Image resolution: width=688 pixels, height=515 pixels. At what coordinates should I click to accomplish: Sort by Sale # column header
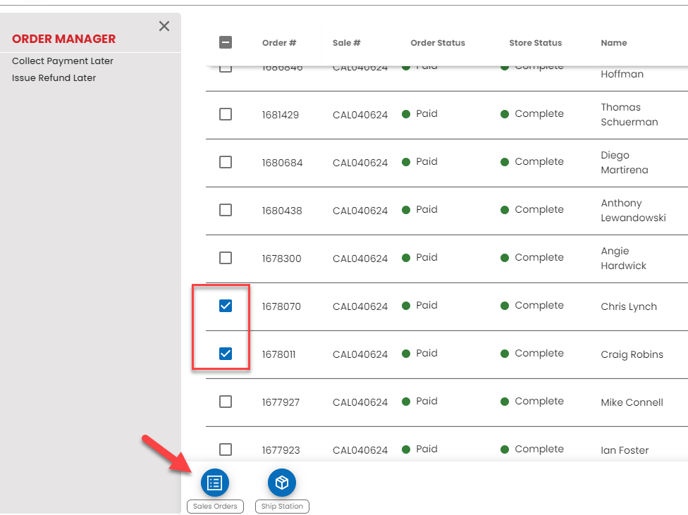pyautogui.click(x=346, y=43)
